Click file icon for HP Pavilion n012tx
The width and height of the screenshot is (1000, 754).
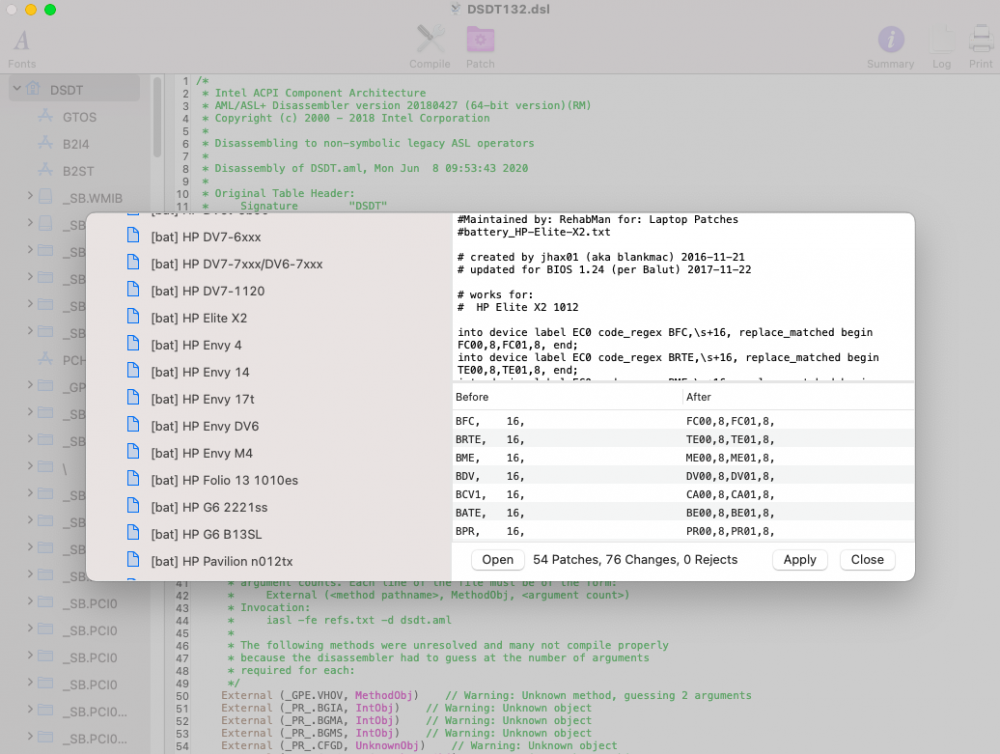(133, 560)
